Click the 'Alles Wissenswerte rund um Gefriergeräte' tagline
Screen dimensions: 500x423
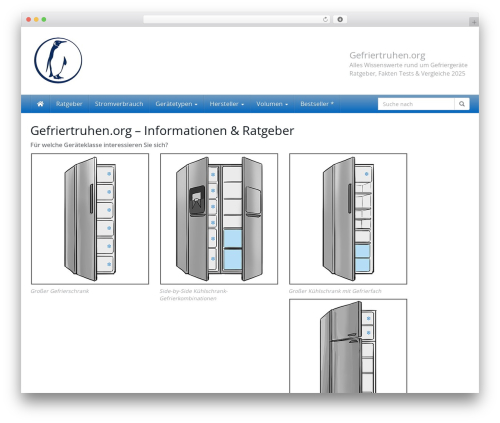click(408, 65)
